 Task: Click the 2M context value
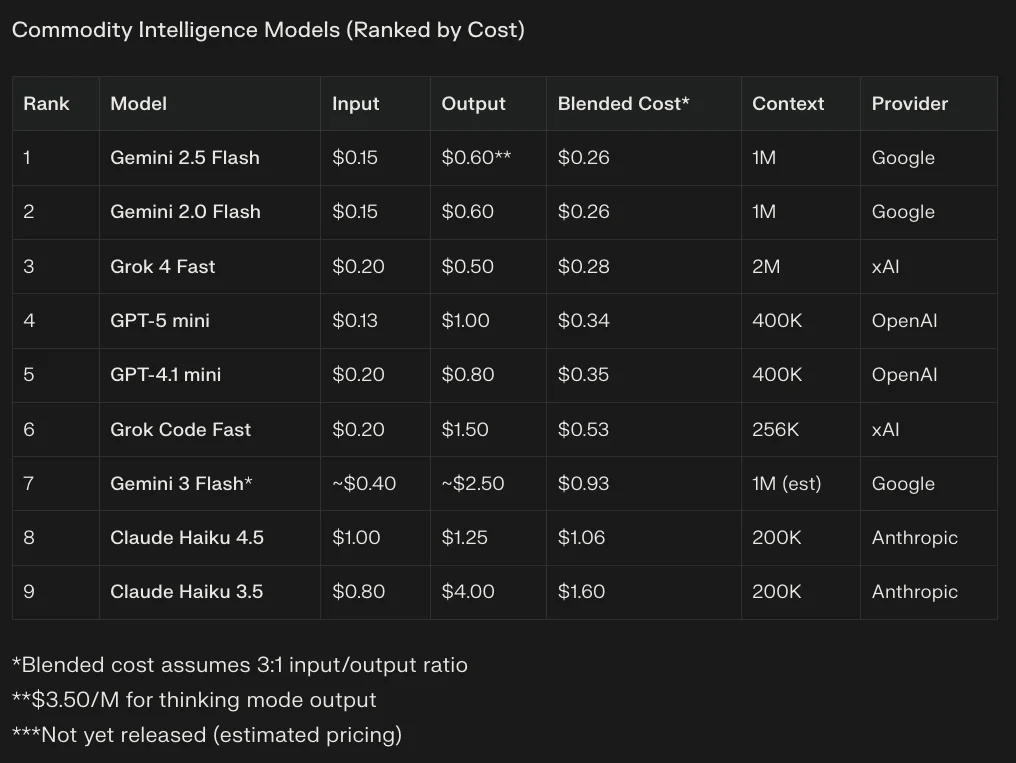(766, 267)
